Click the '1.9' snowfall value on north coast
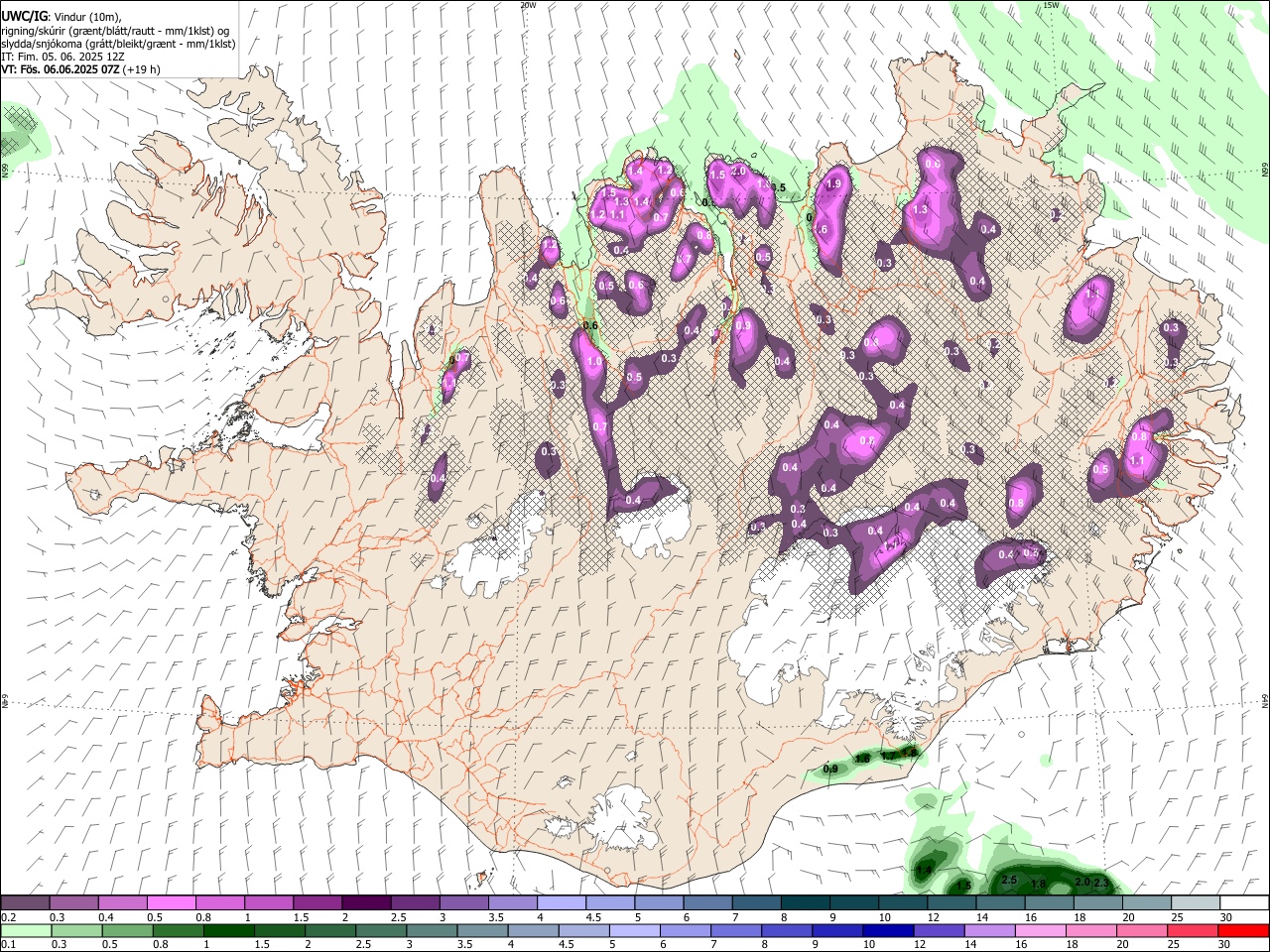This screenshot has height=952, width=1270. click(833, 183)
